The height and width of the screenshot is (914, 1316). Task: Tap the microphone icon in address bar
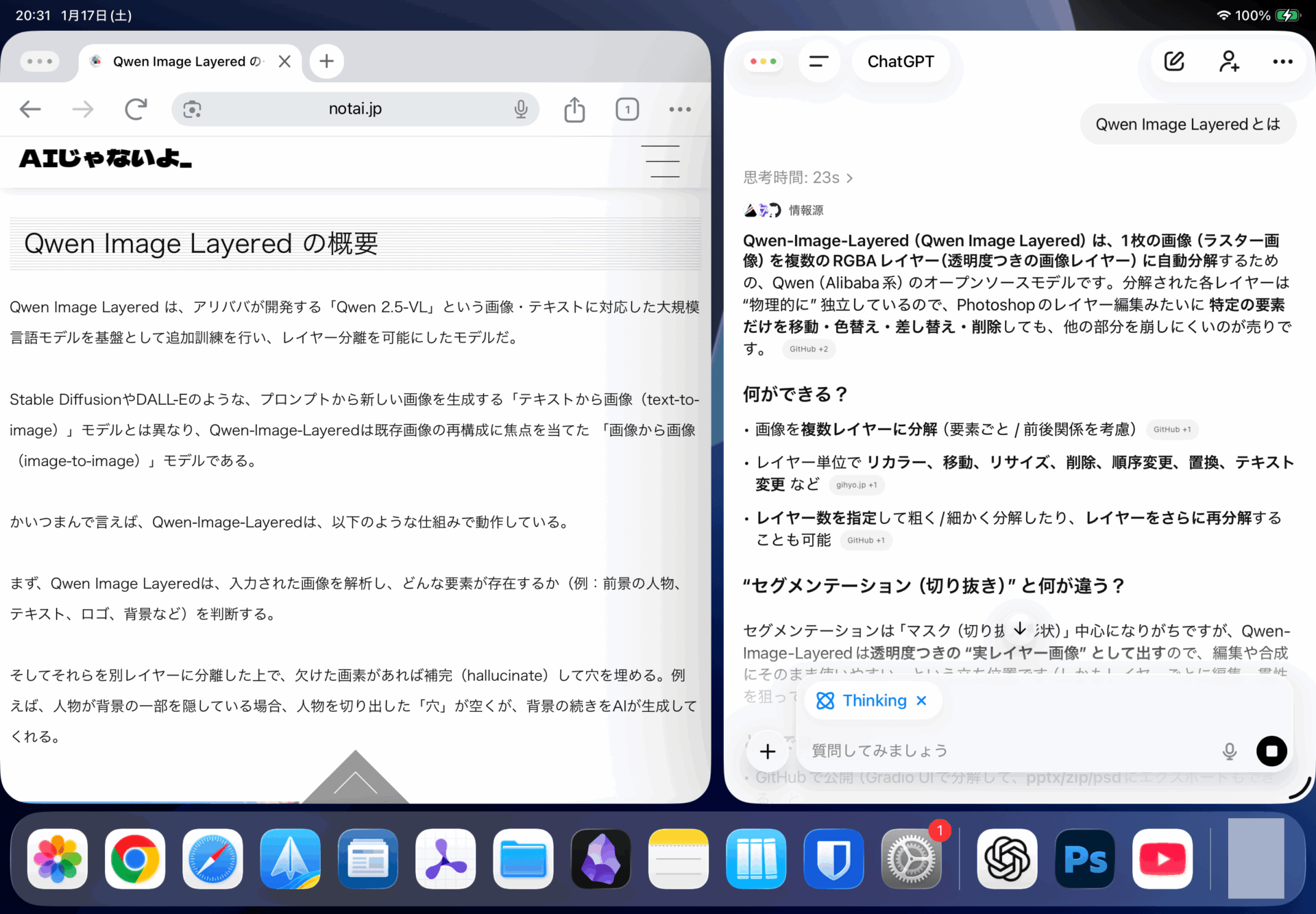pyautogui.click(x=521, y=109)
